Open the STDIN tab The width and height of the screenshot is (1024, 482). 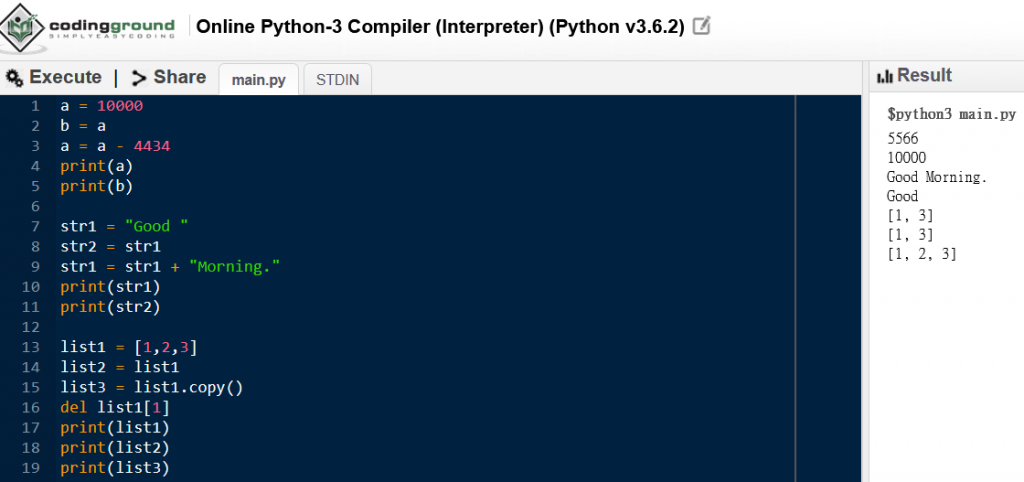point(338,80)
